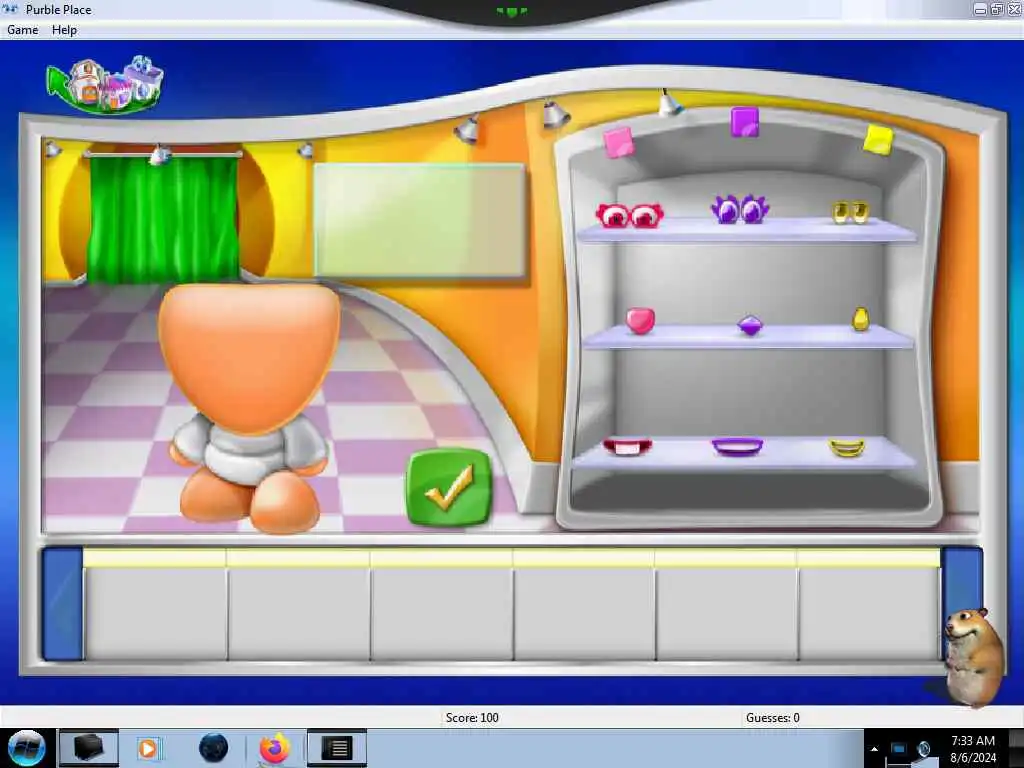Viewport: 1024px width, 768px height.
Task: Return to Purble Place main menu houses icon
Action: pos(104,86)
